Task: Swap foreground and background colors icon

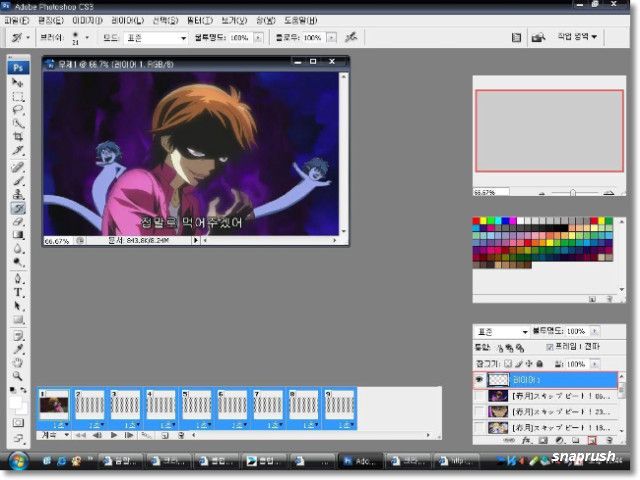Action: point(24,390)
